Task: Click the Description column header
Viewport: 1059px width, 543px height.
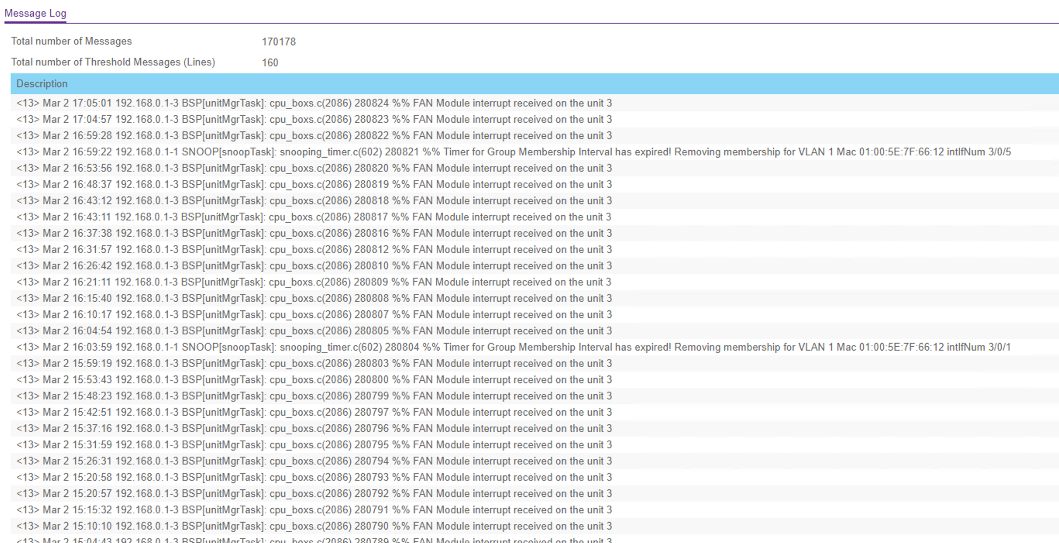Action: click(x=42, y=84)
